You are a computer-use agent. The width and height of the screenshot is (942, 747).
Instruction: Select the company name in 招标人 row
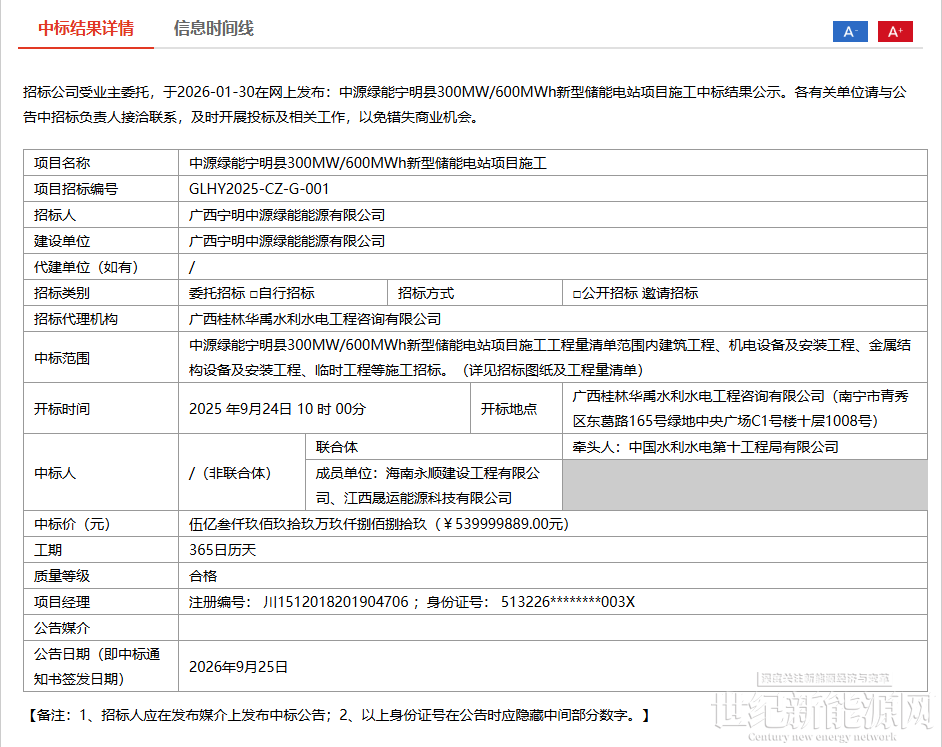[287, 215]
